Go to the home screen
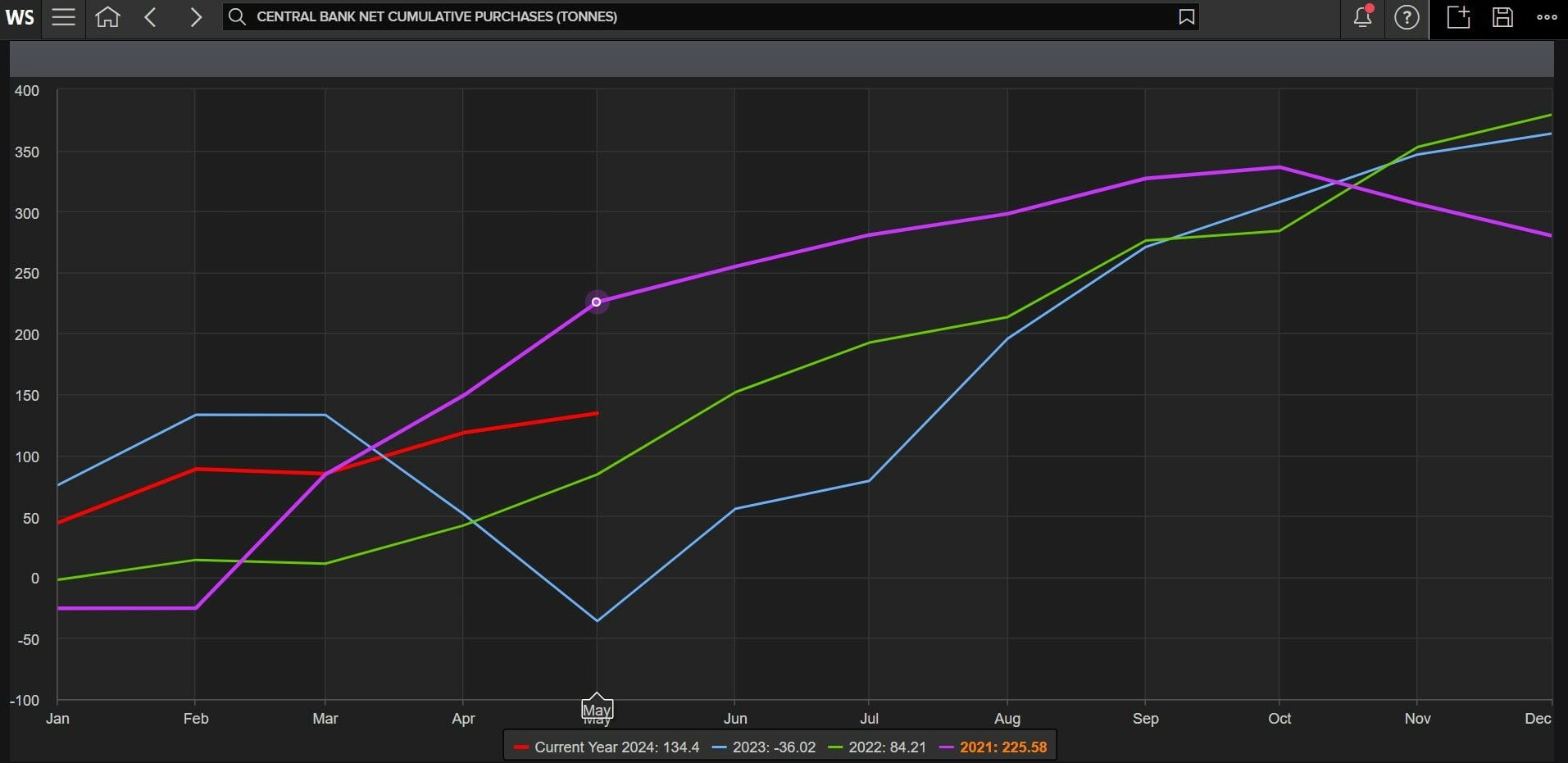Screen dimensions: 1568x763 [107, 17]
